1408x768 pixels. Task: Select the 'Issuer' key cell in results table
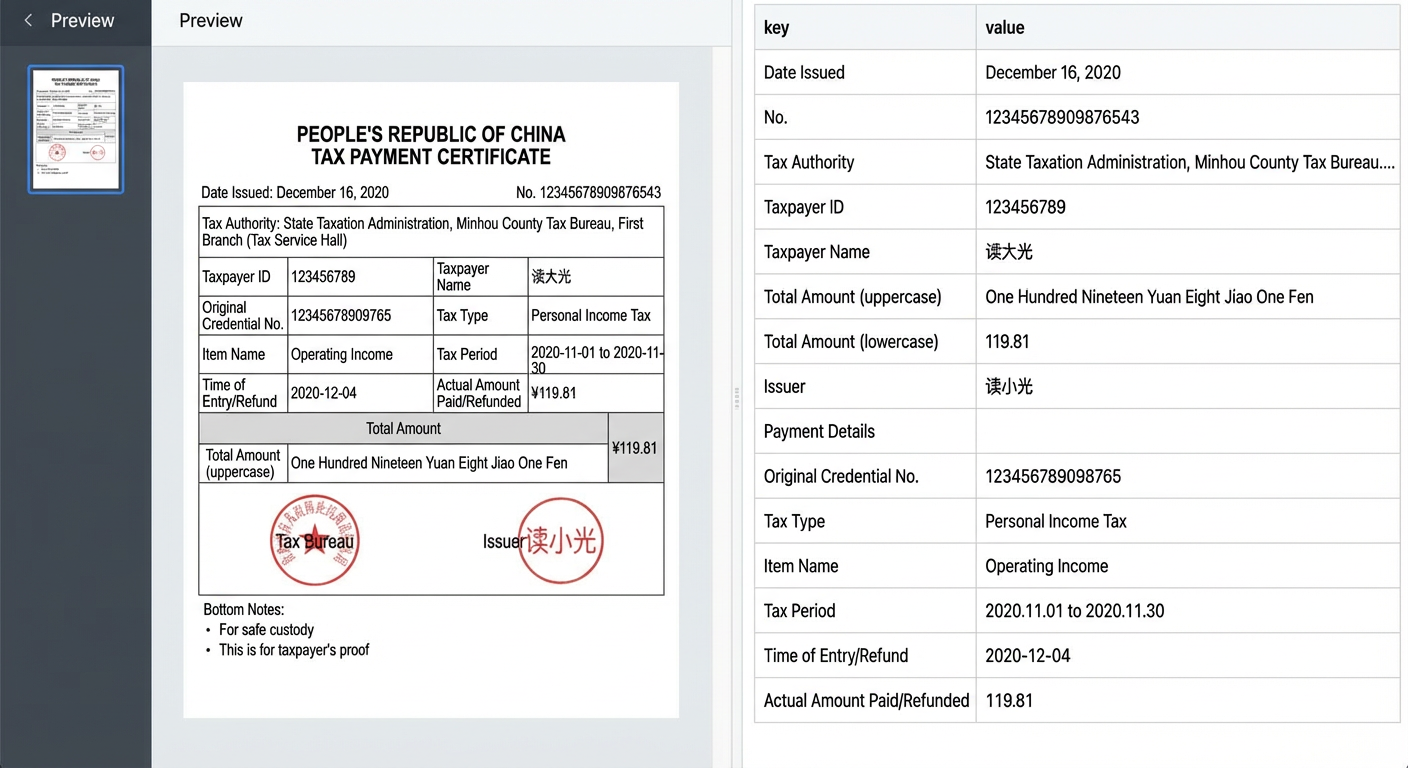point(865,387)
